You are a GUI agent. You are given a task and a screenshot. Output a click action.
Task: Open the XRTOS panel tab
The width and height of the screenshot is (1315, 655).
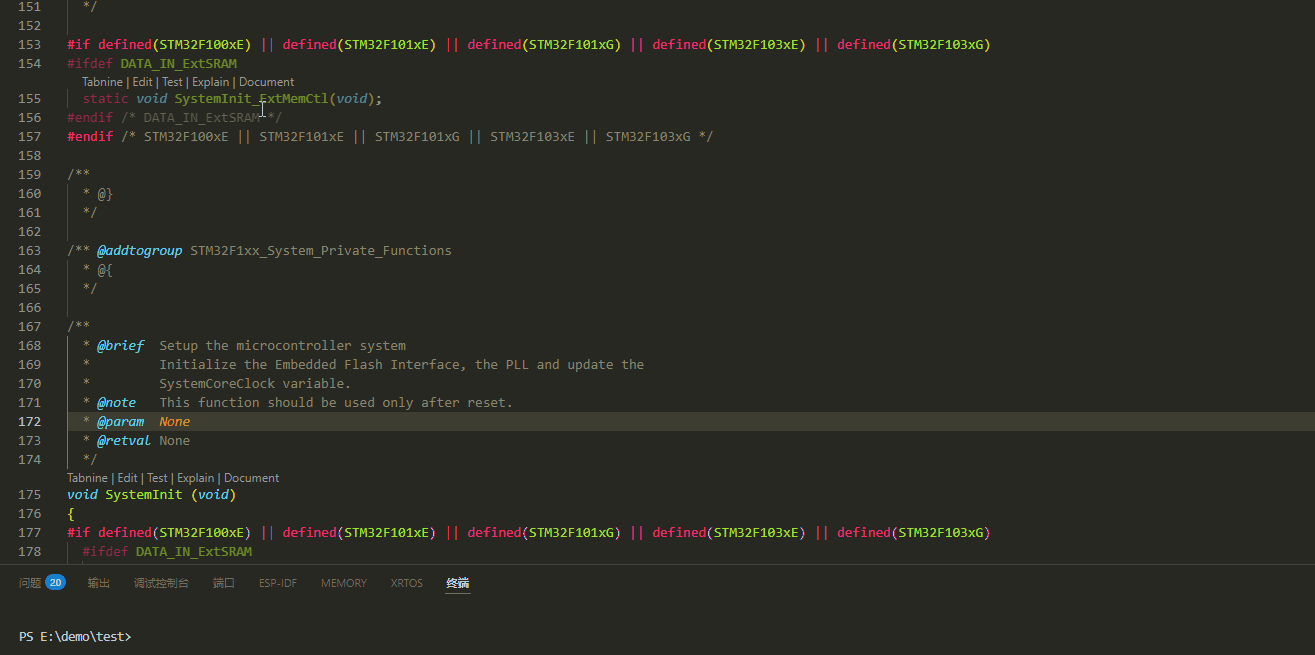click(406, 582)
